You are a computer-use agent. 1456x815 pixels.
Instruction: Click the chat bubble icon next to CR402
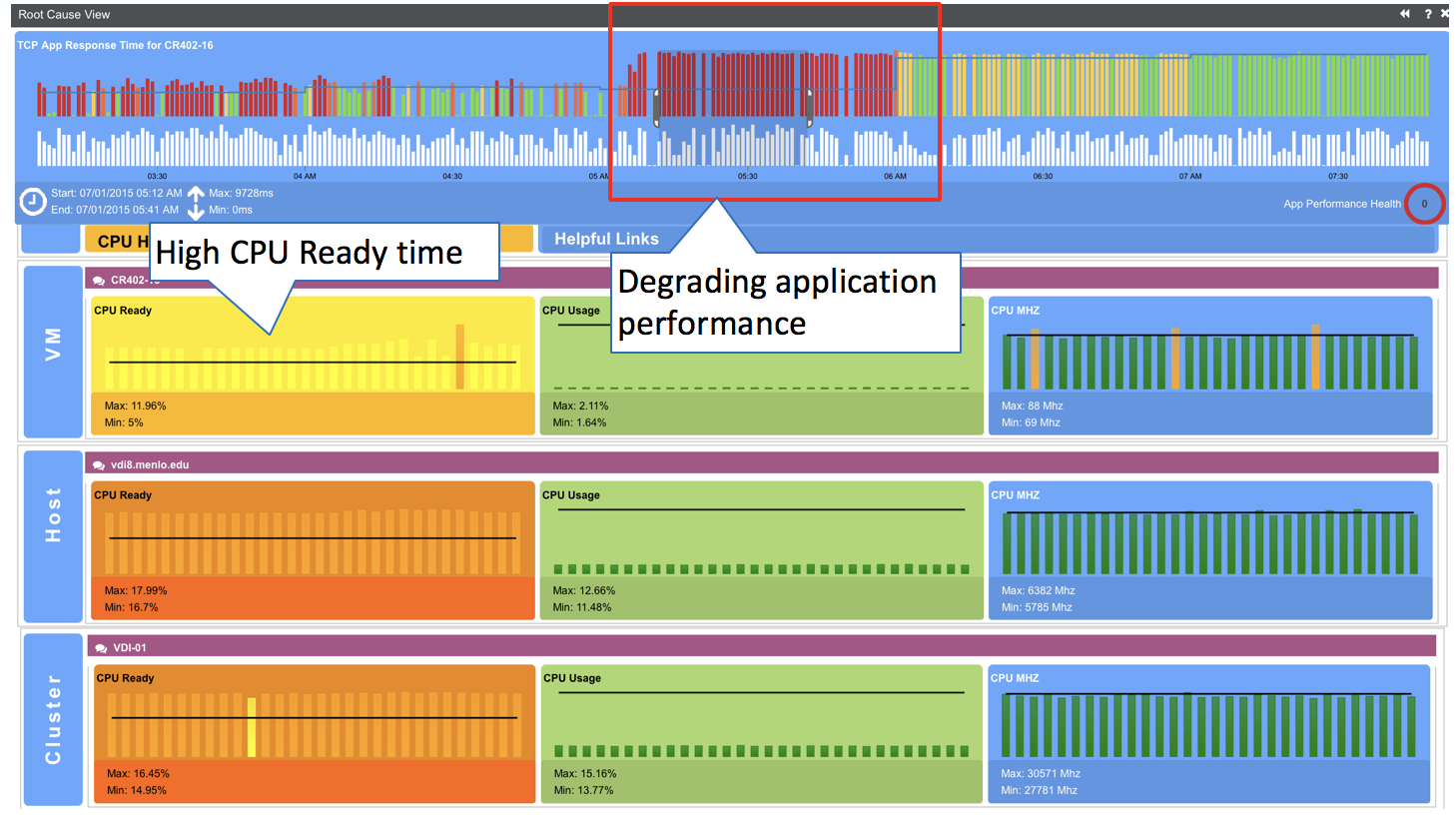coord(99,281)
